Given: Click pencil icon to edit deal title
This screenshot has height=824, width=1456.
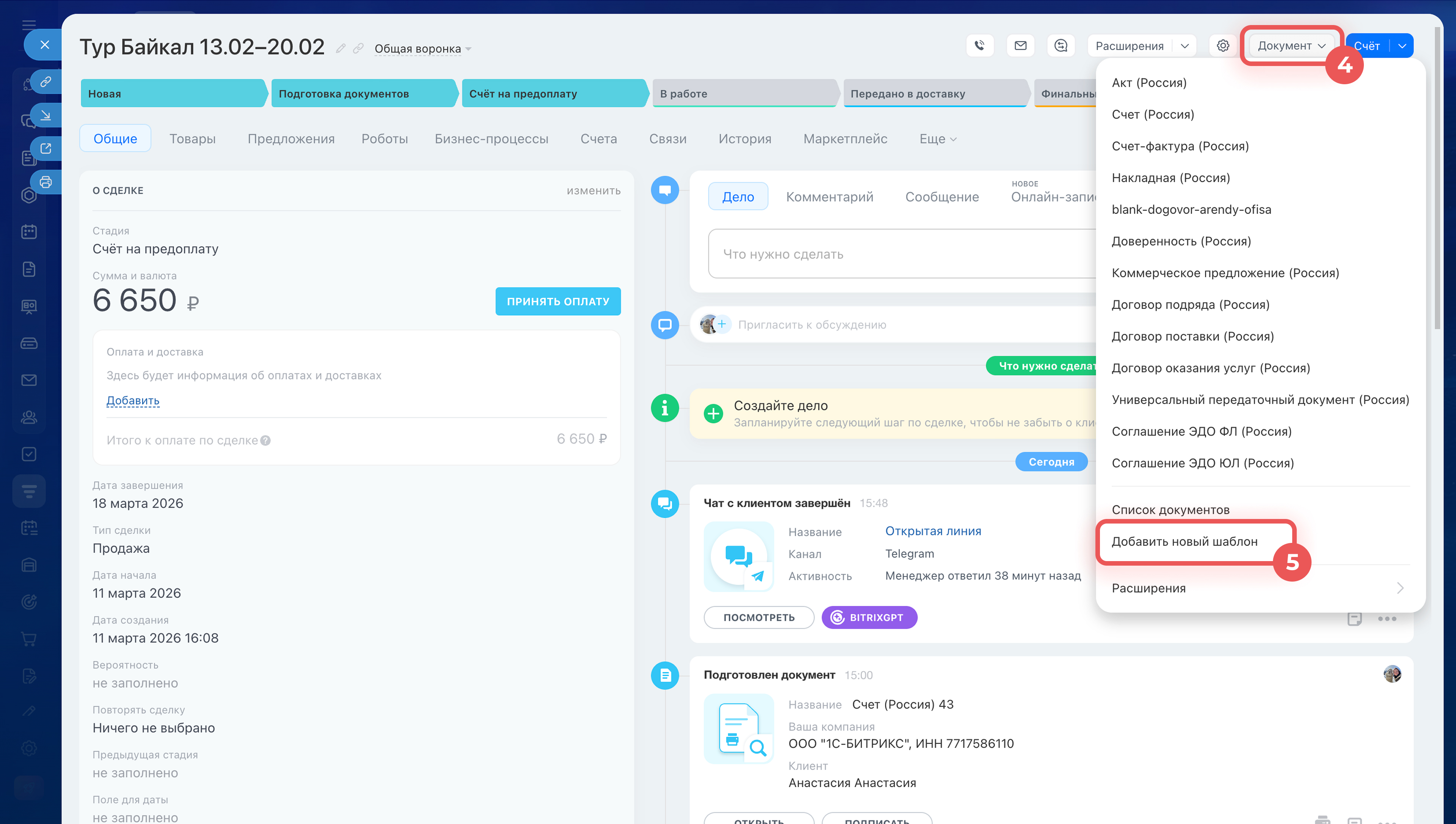Looking at the screenshot, I should [340, 49].
